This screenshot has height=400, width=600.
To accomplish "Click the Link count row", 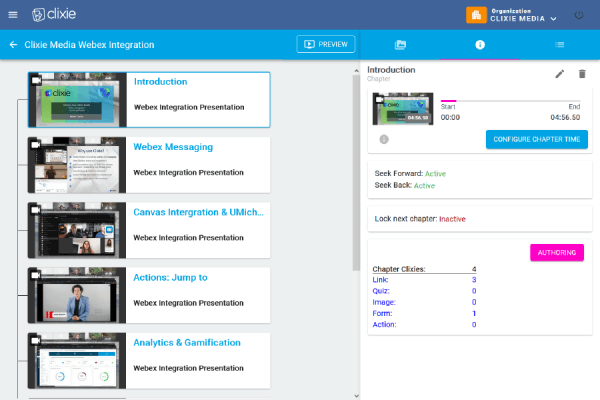I will [x=424, y=280].
